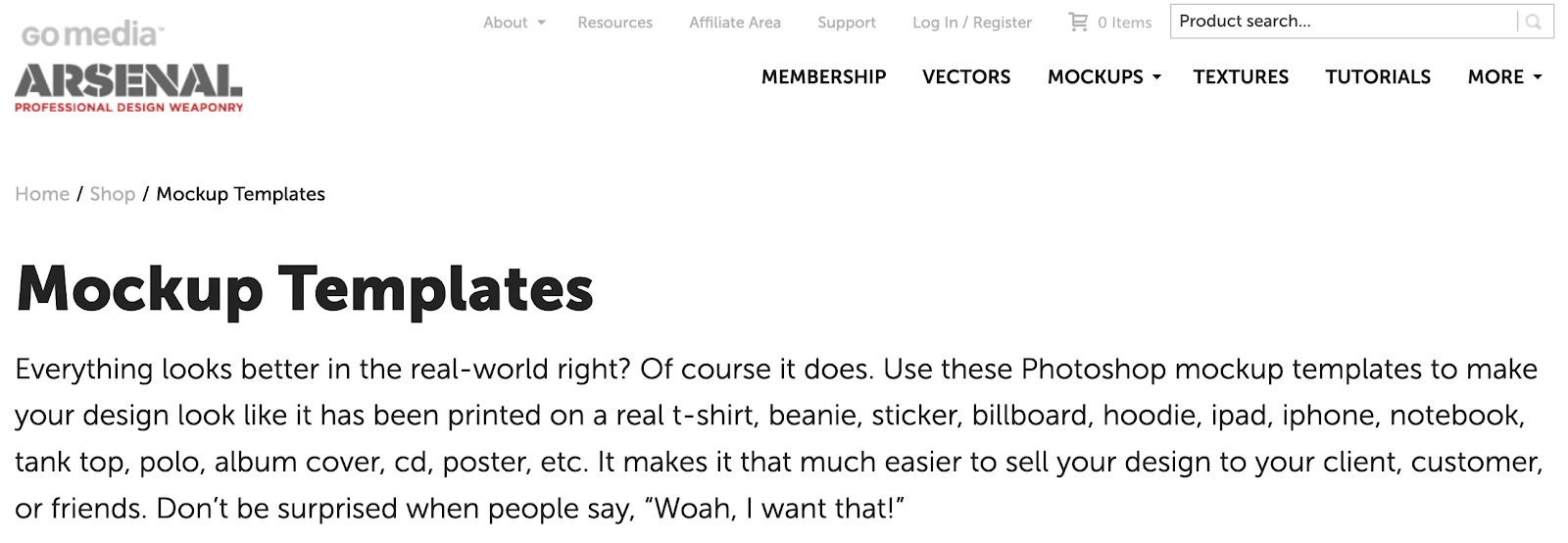Visit the Affiliate Area link
This screenshot has height=543, width=1568.
click(735, 23)
